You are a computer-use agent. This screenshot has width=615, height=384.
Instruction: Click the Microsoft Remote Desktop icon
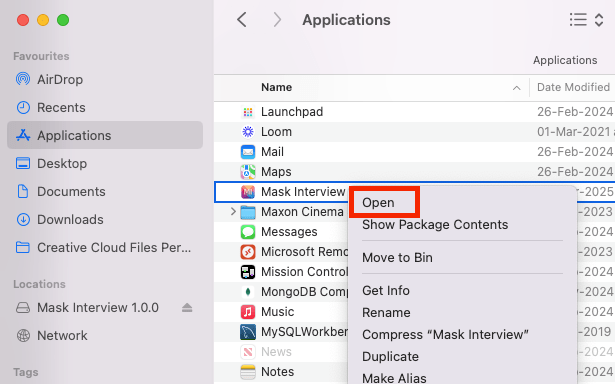click(x=248, y=252)
